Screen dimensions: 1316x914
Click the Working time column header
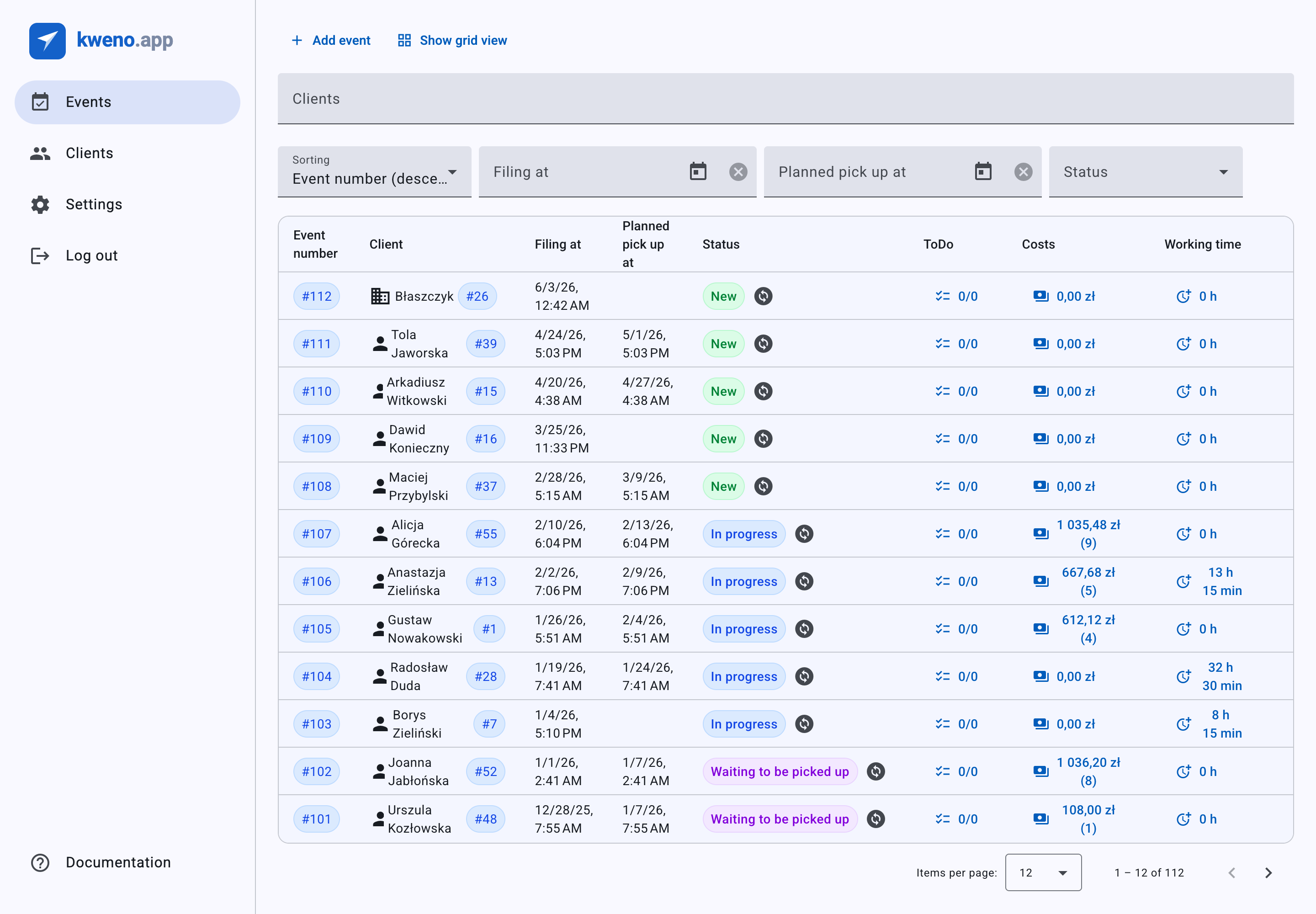(x=1203, y=244)
